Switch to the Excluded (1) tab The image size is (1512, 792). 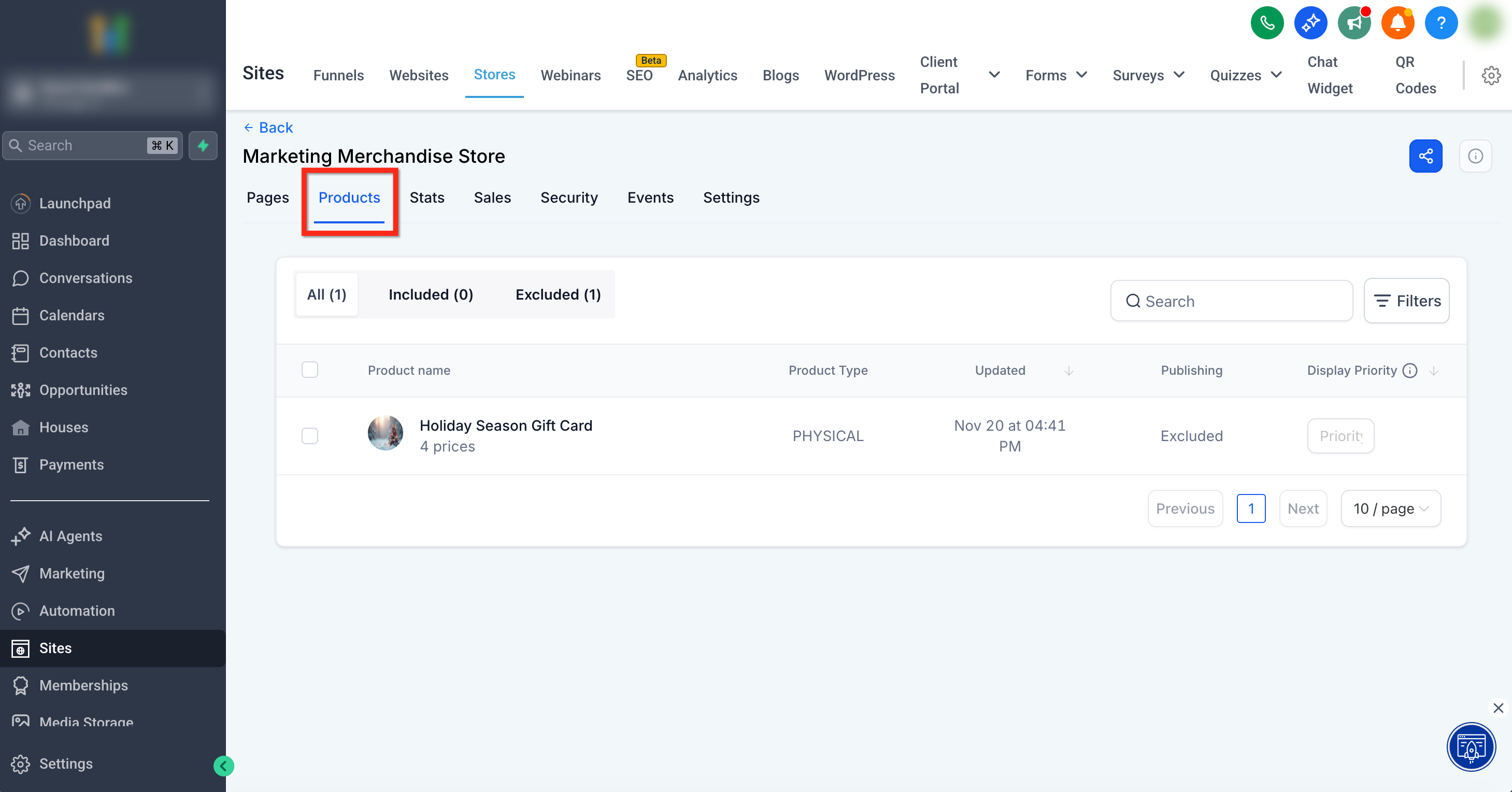pos(558,295)
